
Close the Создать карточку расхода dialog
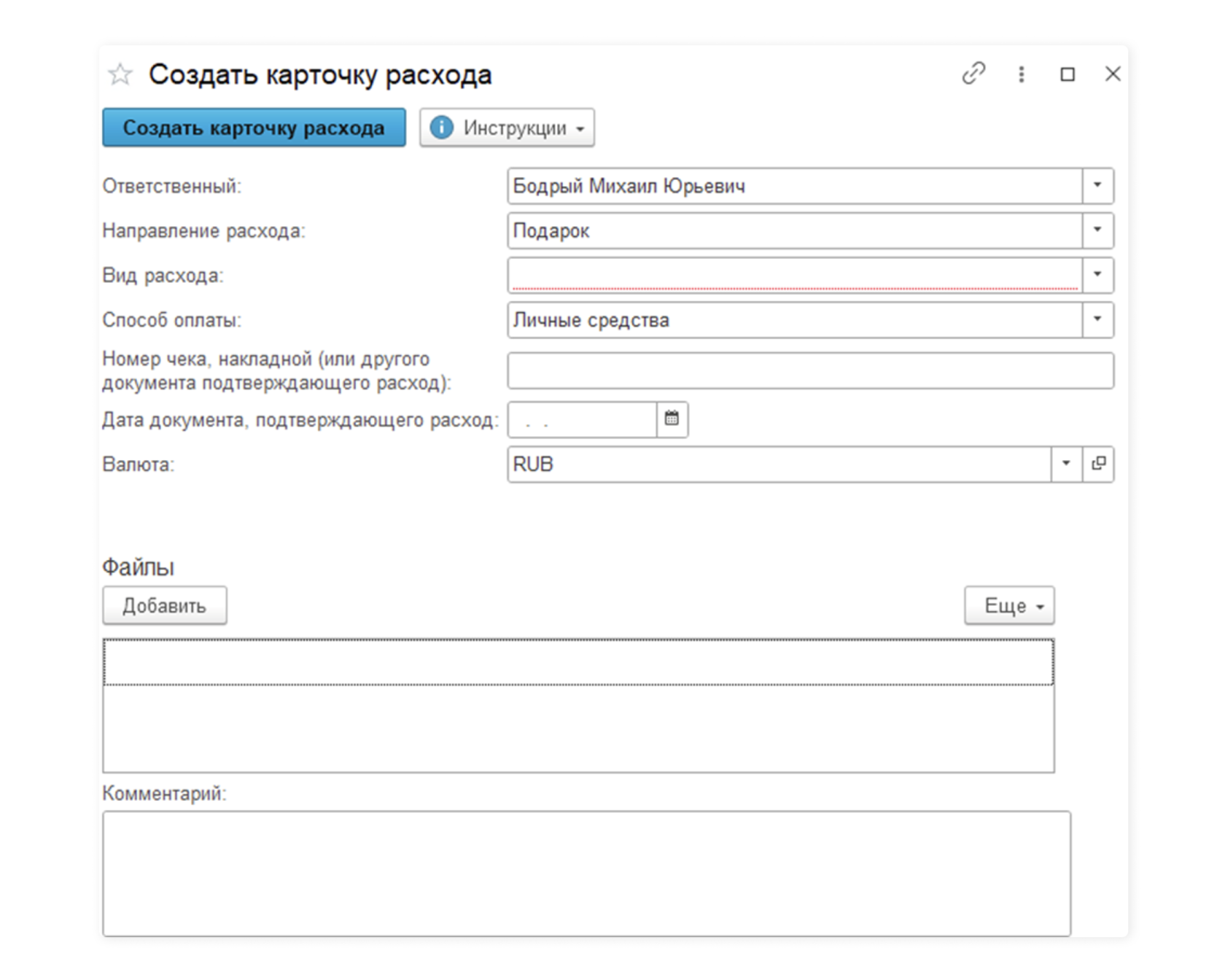coord(1113,74)
